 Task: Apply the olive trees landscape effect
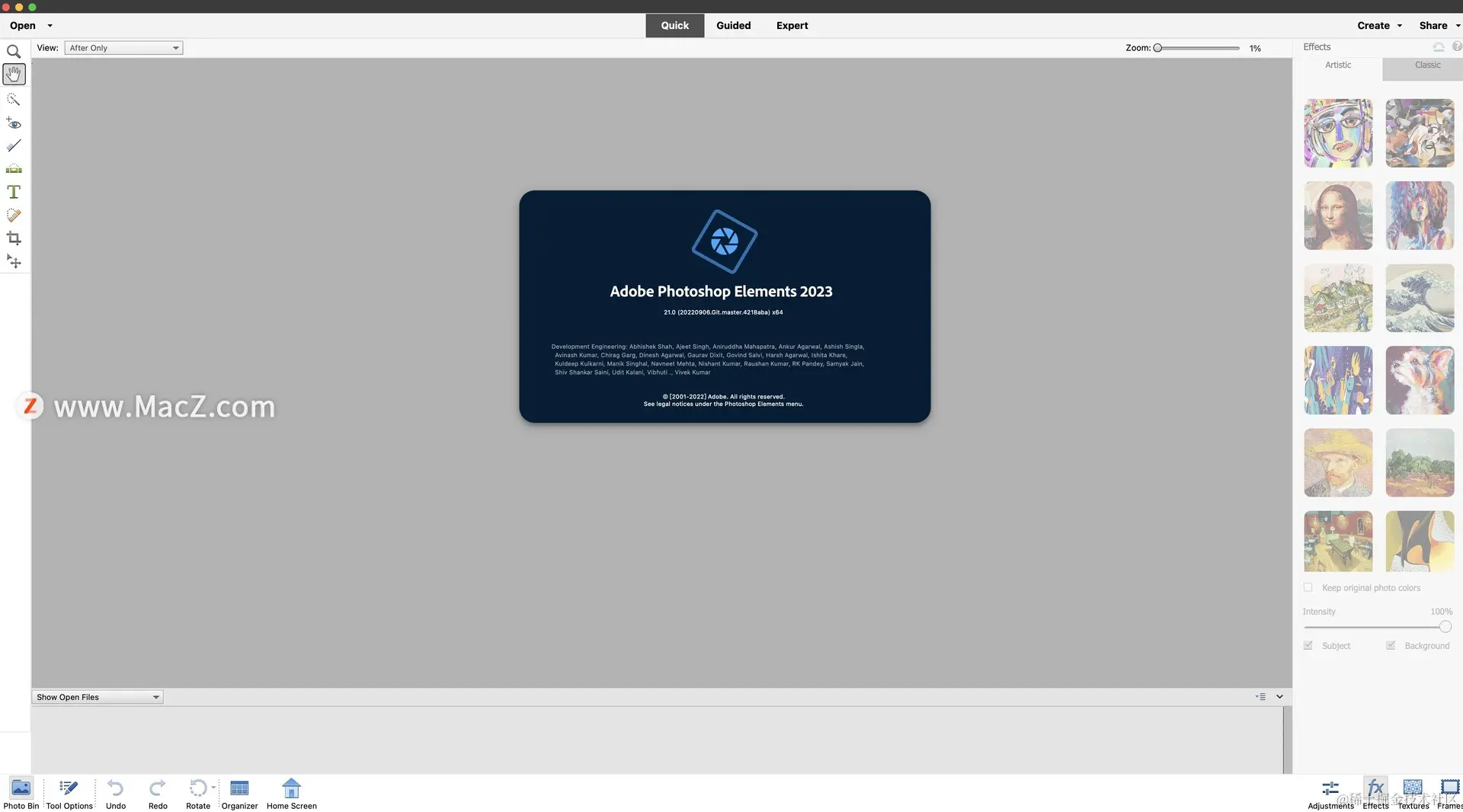point(1420,462)
